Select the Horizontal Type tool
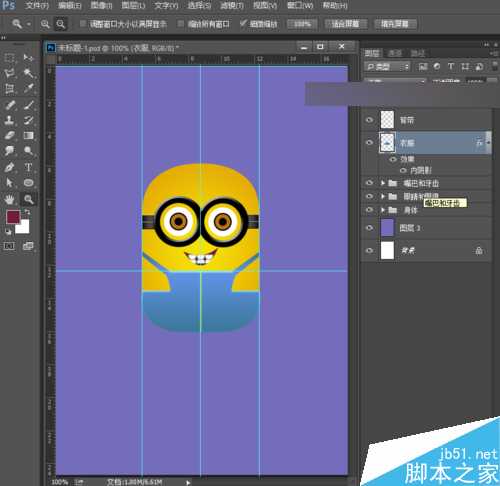The height and width of the screenshot is (486, 500). click(x=28, y=167)
